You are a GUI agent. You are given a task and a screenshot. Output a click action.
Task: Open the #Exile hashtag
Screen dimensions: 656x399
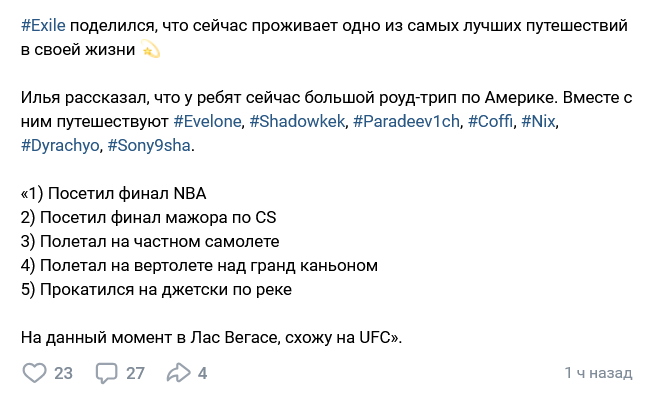click(44, 26)
